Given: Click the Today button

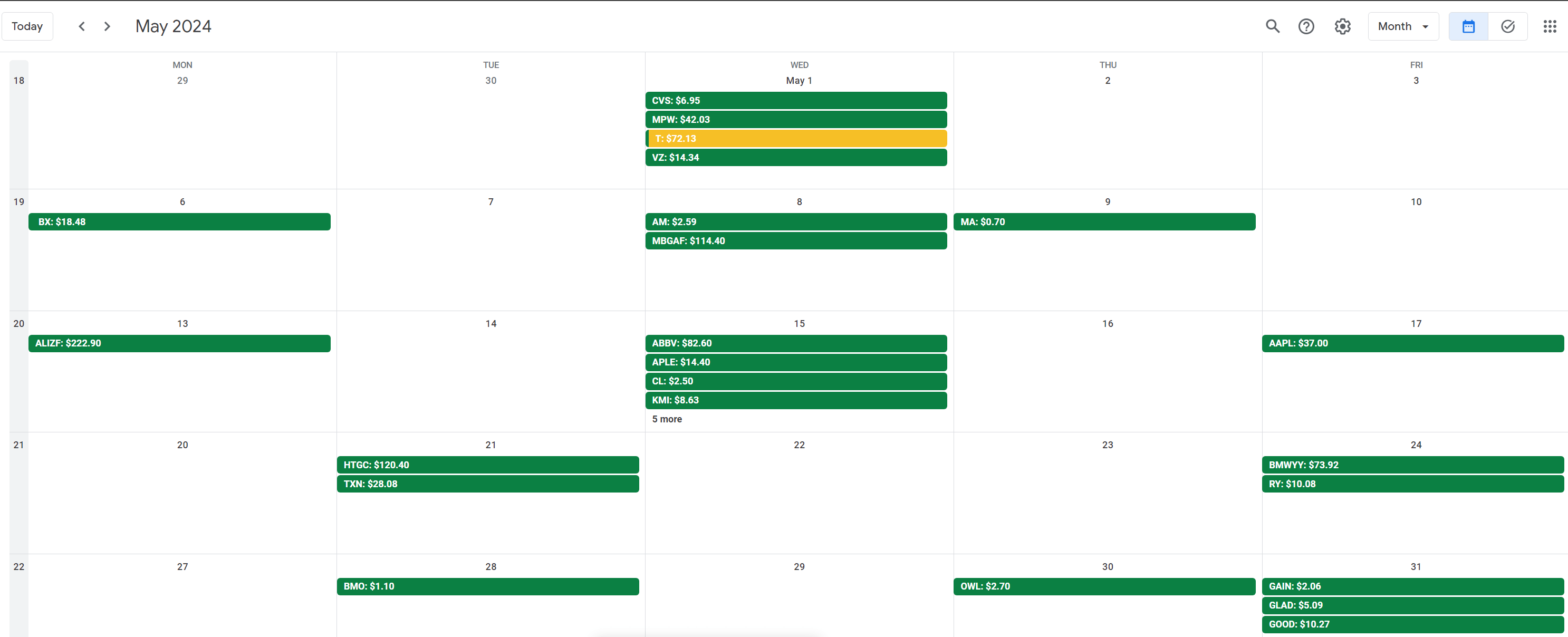Looking at the screenshot, I should click(x=27, y=26).
